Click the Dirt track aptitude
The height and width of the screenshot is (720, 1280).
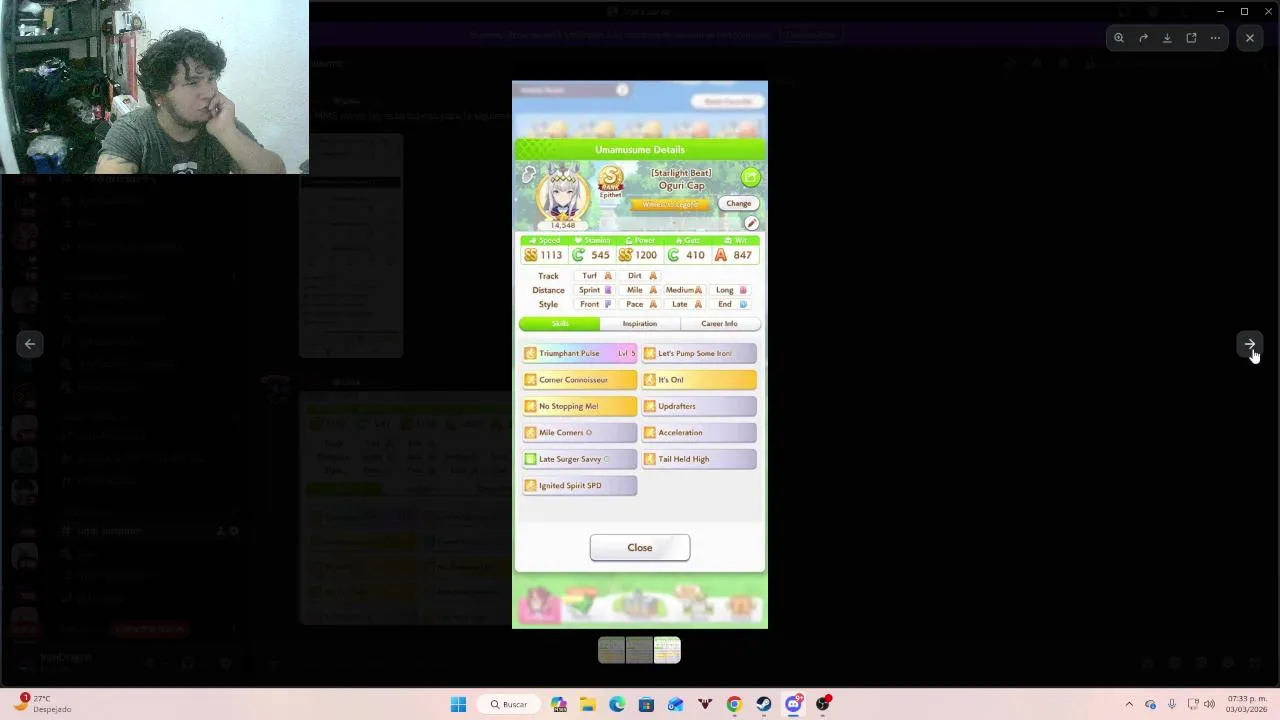[642, 276]
